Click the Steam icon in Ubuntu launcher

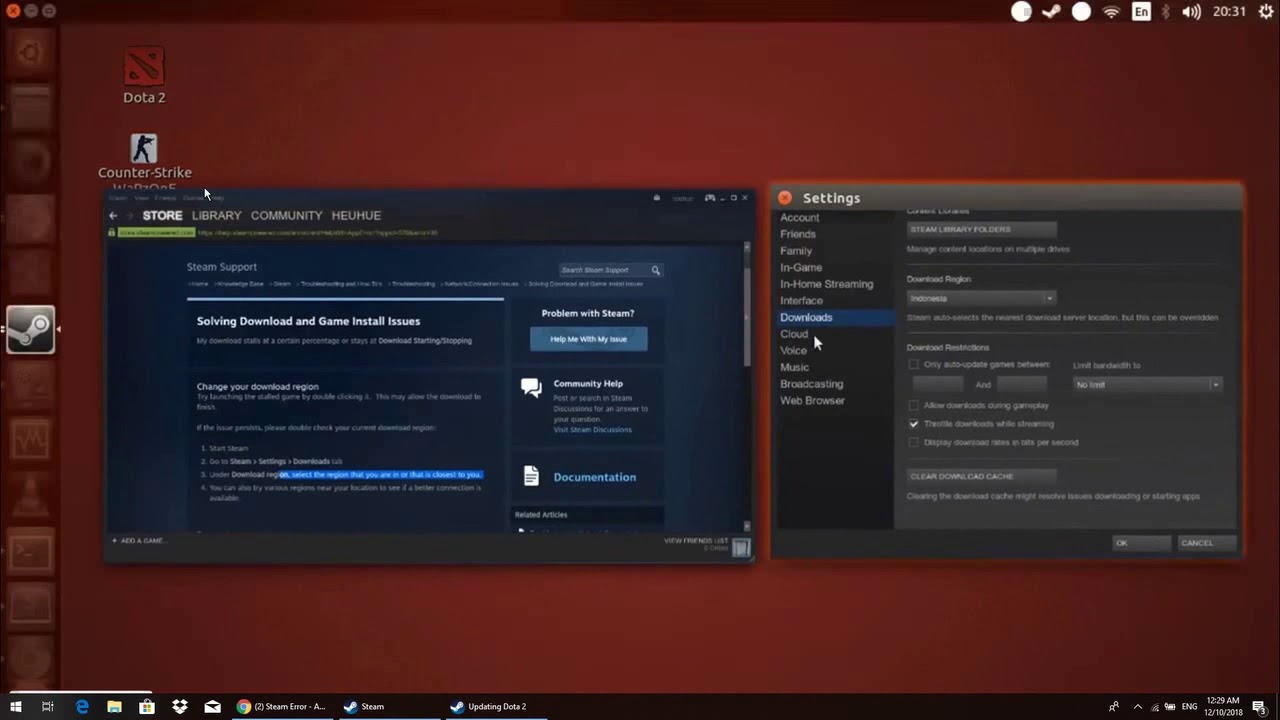(x=30, y=329)
